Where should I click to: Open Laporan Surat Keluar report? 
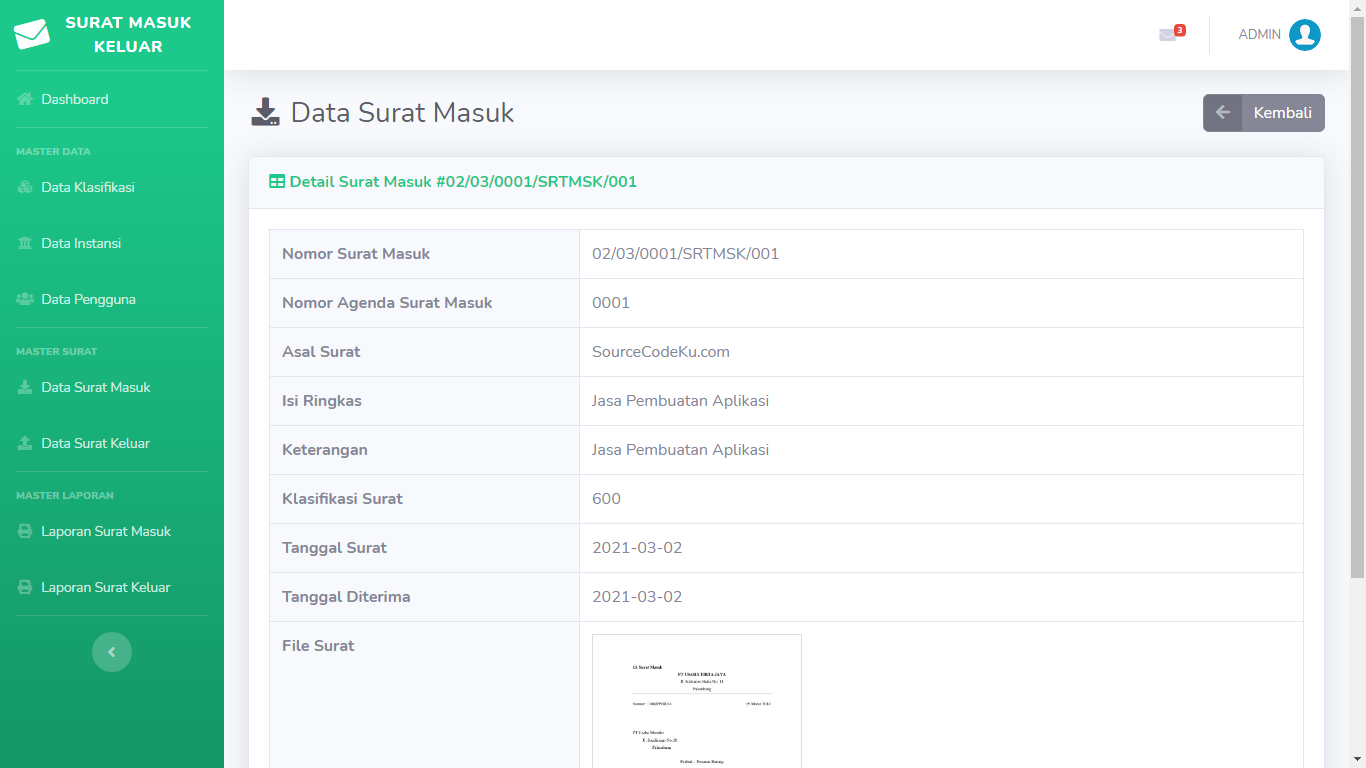(112, 587)
